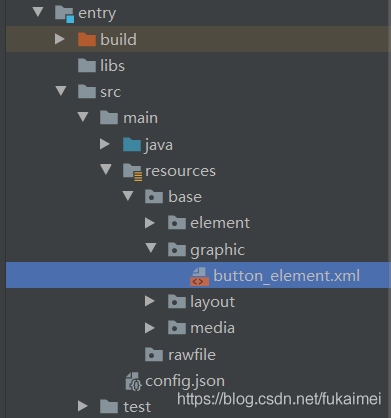Screen dimensions: 391x418
Task: Click the rawfile folder icon
Action: pyautogui.click(x=154, y=355)
